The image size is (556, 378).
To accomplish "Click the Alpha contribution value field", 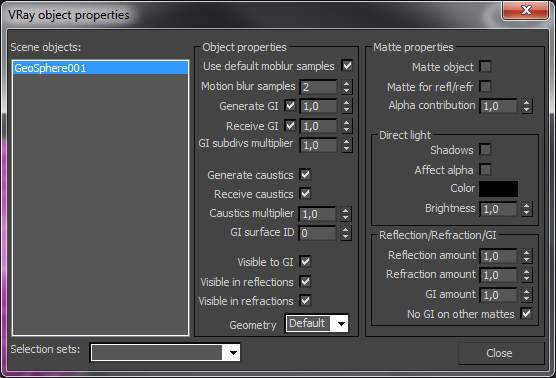I will click(499, 106).
